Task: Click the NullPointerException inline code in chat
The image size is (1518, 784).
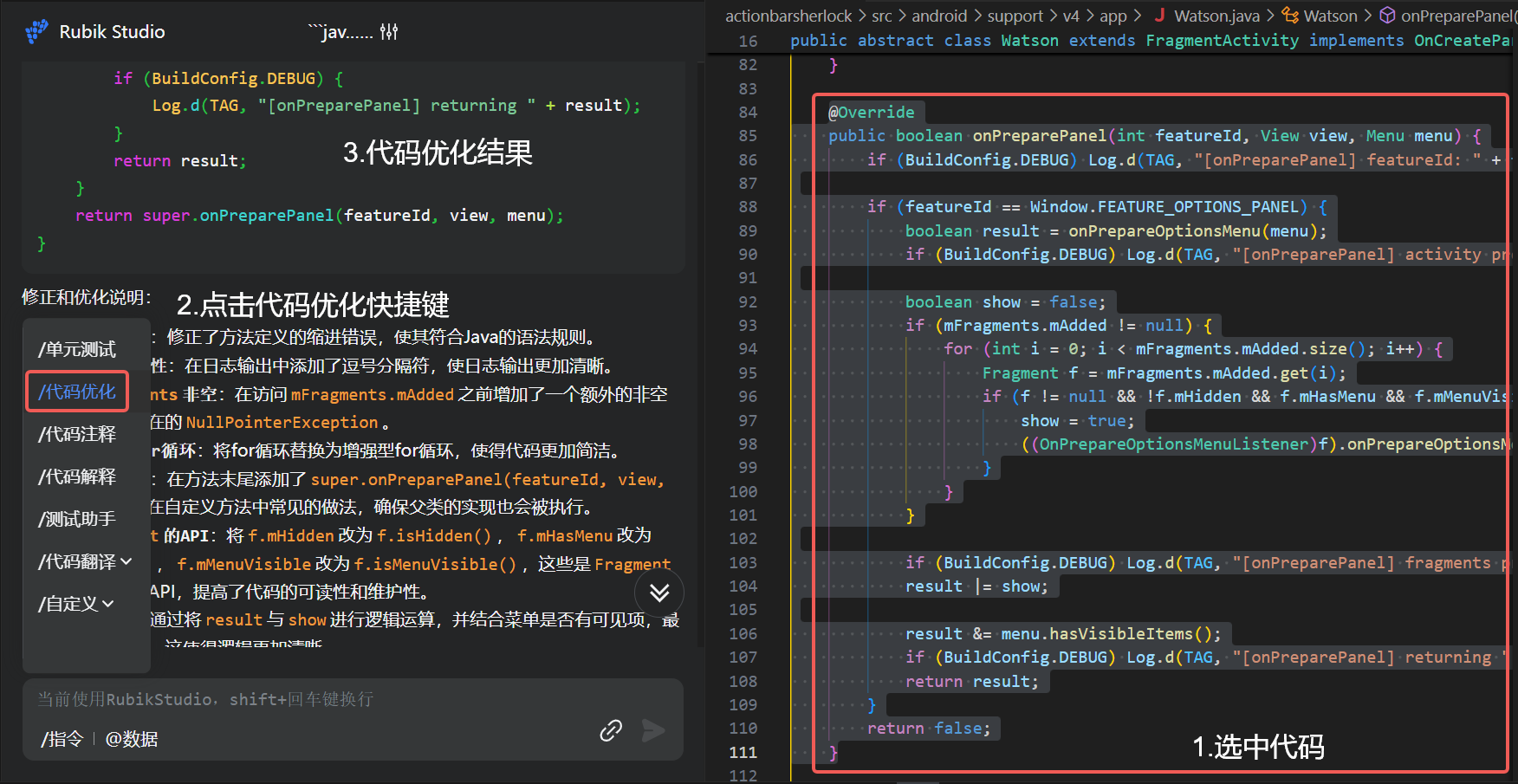Action: coord(282,422)
